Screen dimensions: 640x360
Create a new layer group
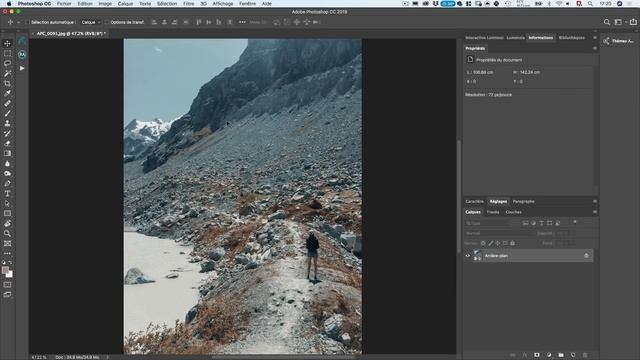click(x=561, y=355)
